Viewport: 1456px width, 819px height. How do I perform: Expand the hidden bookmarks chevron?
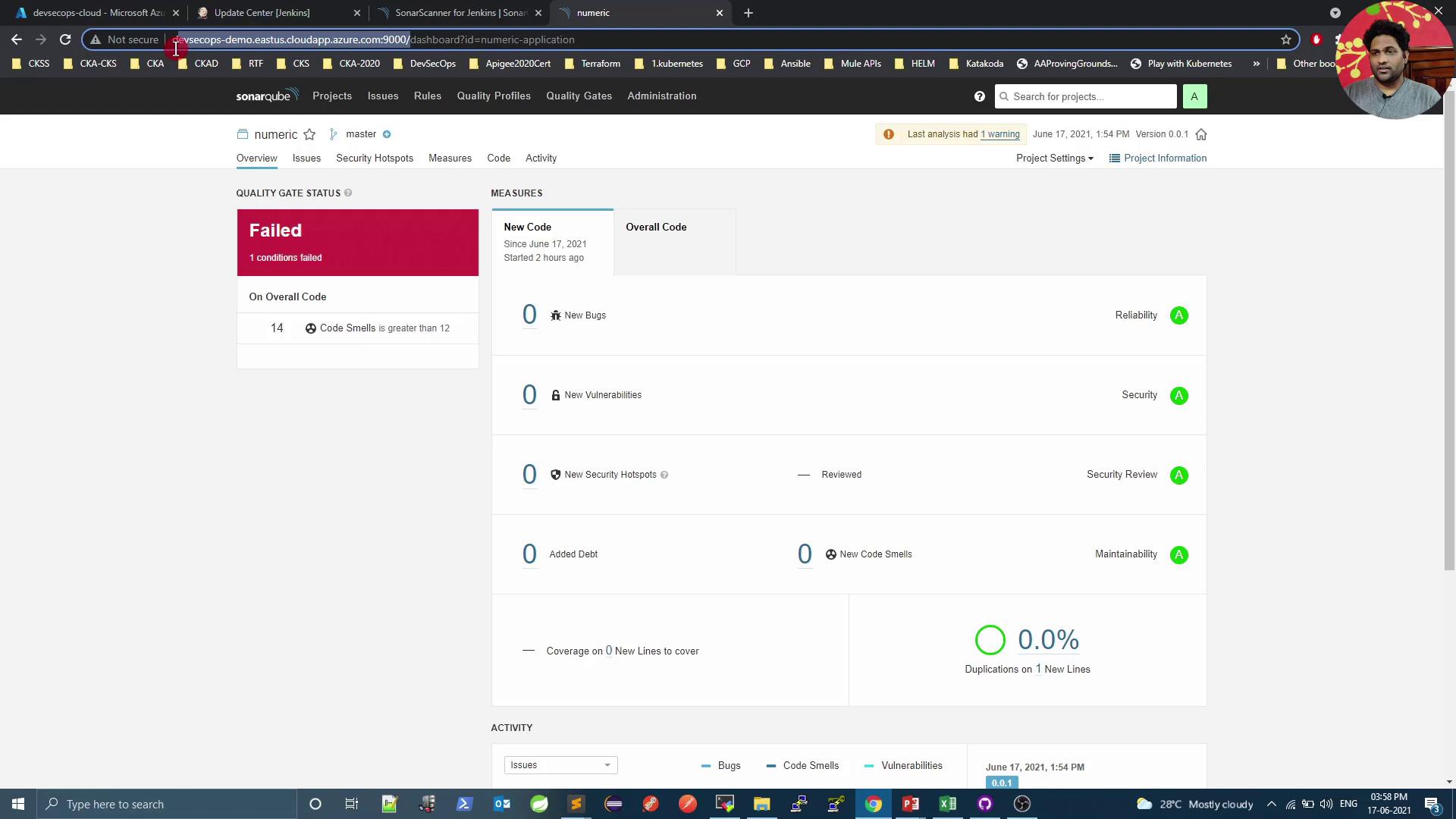1257,64
